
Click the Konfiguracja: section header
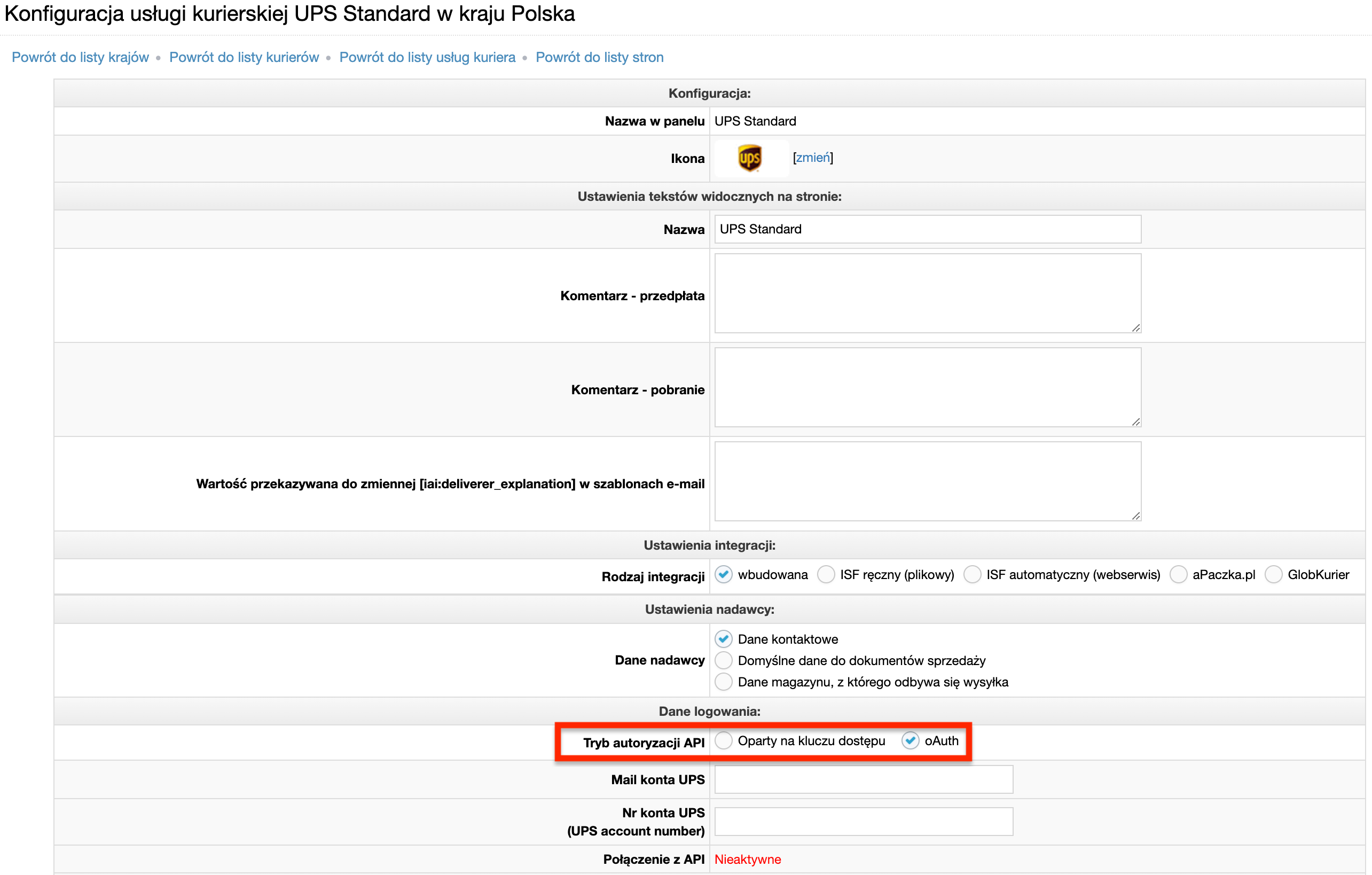click(709, 93)
